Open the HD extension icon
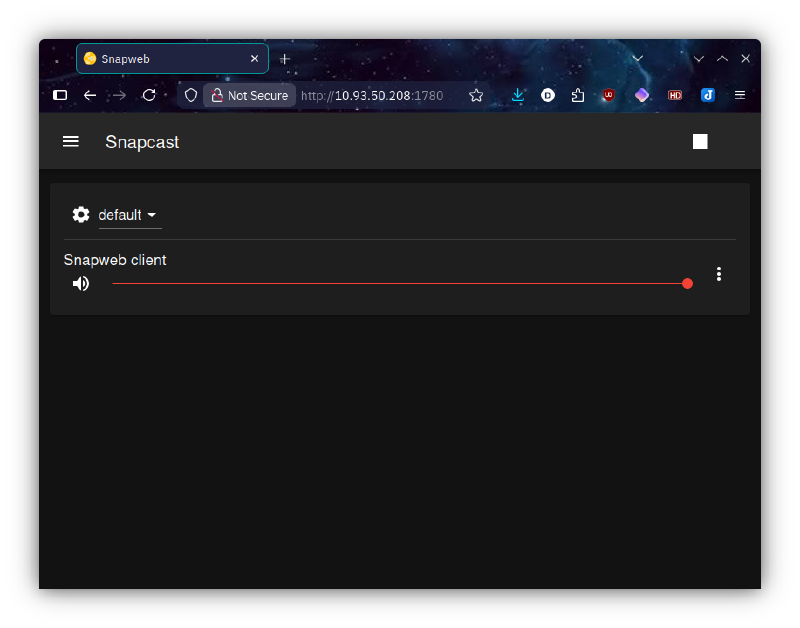 675,95
